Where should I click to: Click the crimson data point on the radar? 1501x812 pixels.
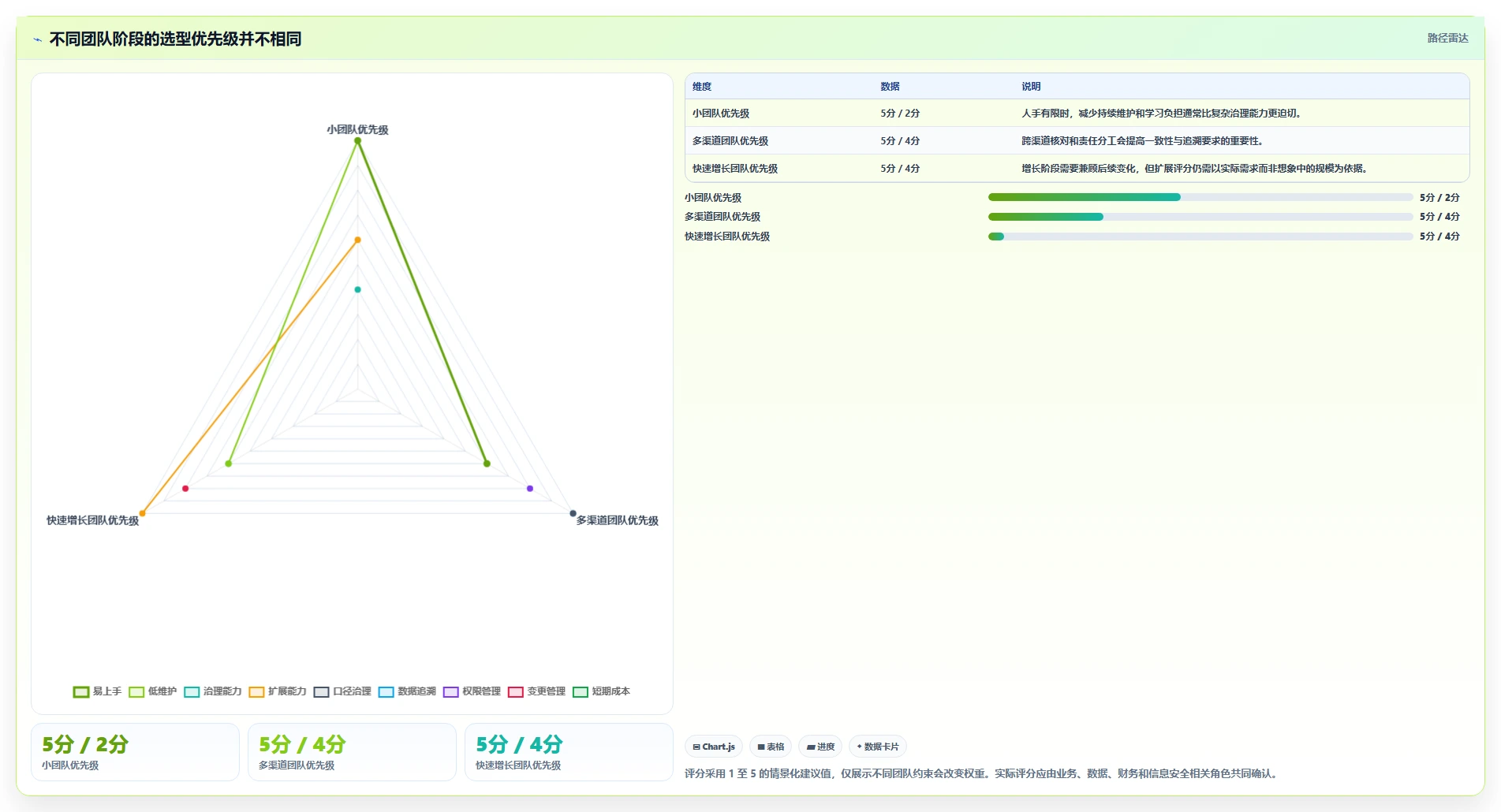[x=185, y=489]
